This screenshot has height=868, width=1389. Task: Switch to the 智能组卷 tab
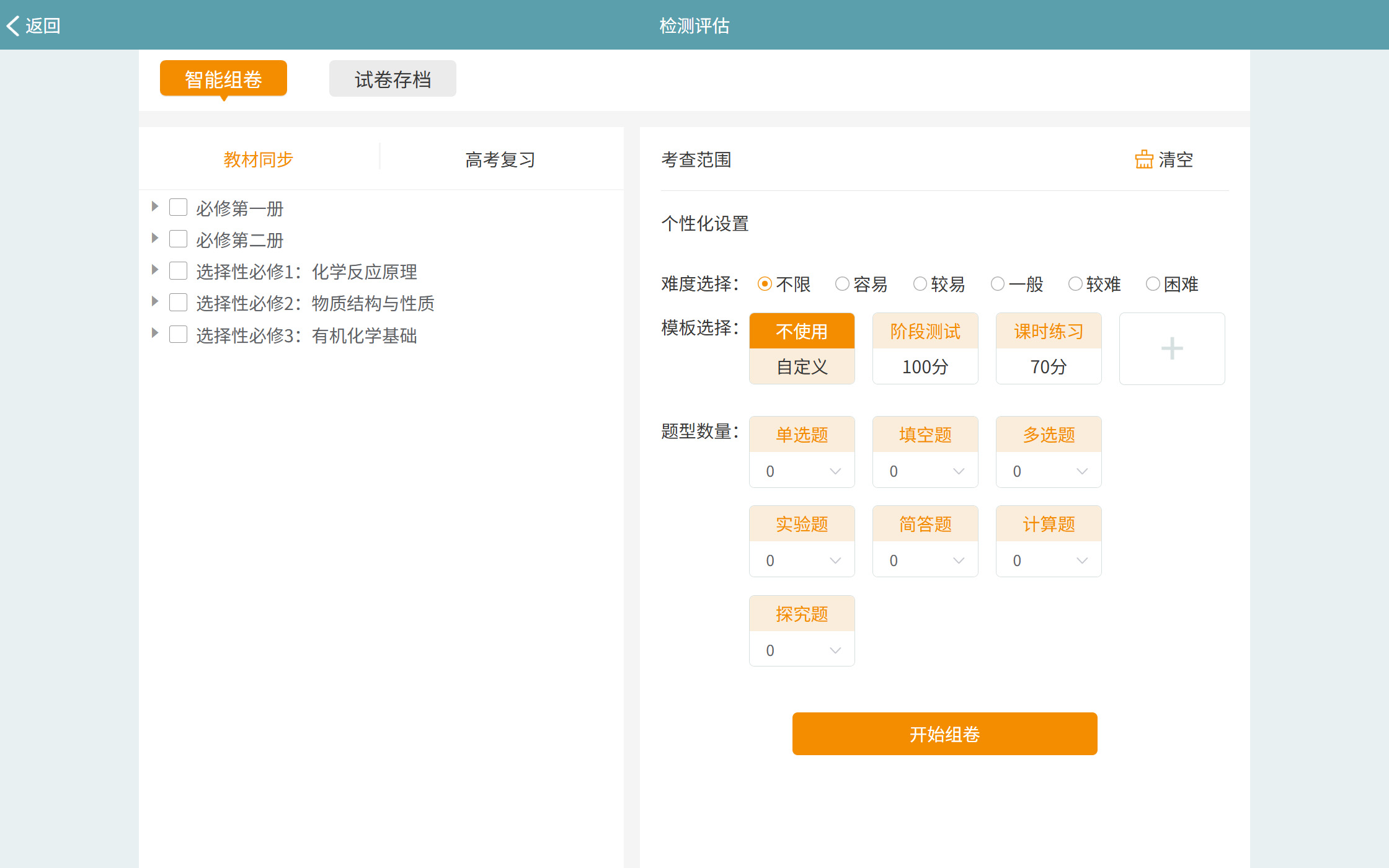coord(223,79)
